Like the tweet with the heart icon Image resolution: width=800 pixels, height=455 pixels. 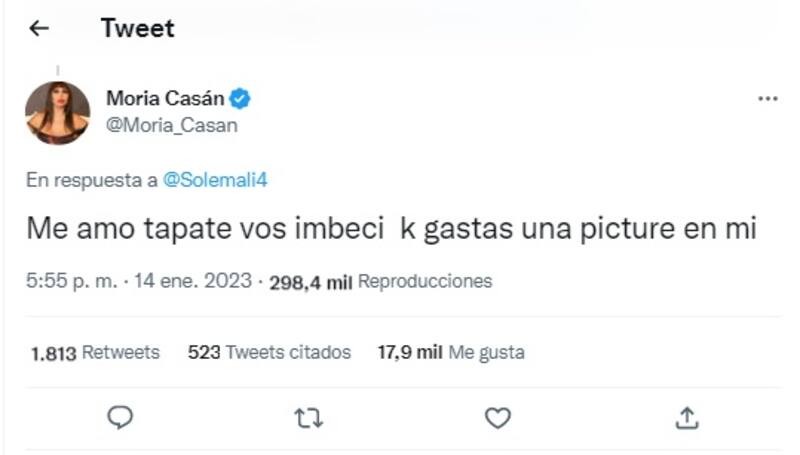[497, 417]
